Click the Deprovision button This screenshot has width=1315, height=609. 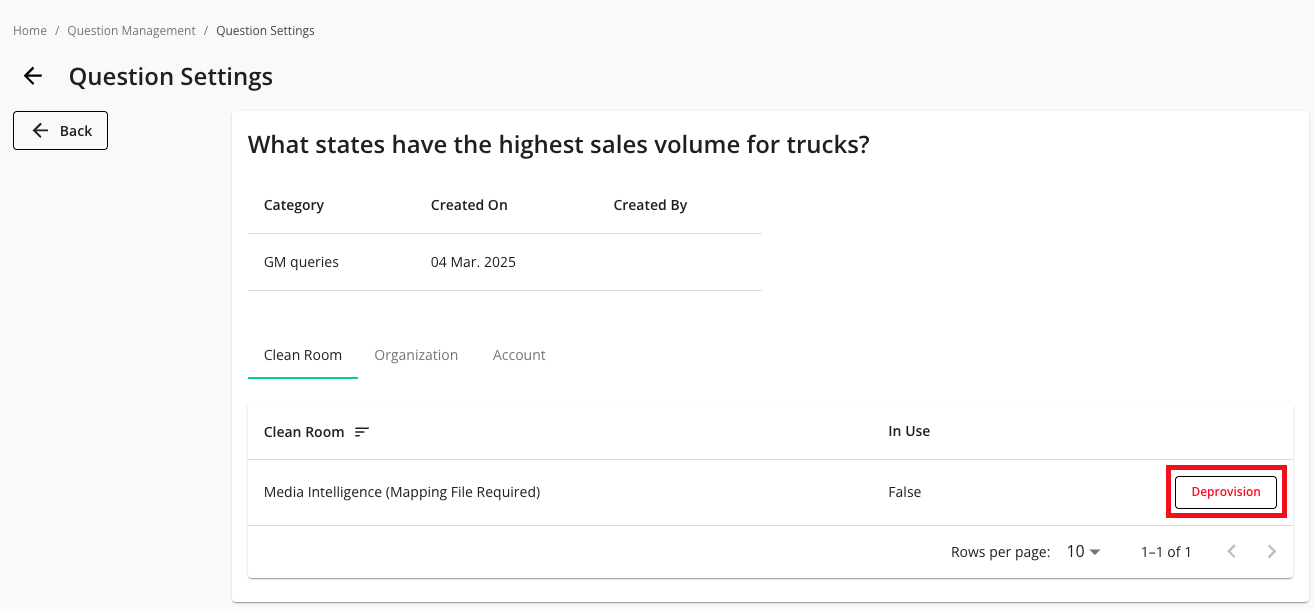tap(1225, 492)
